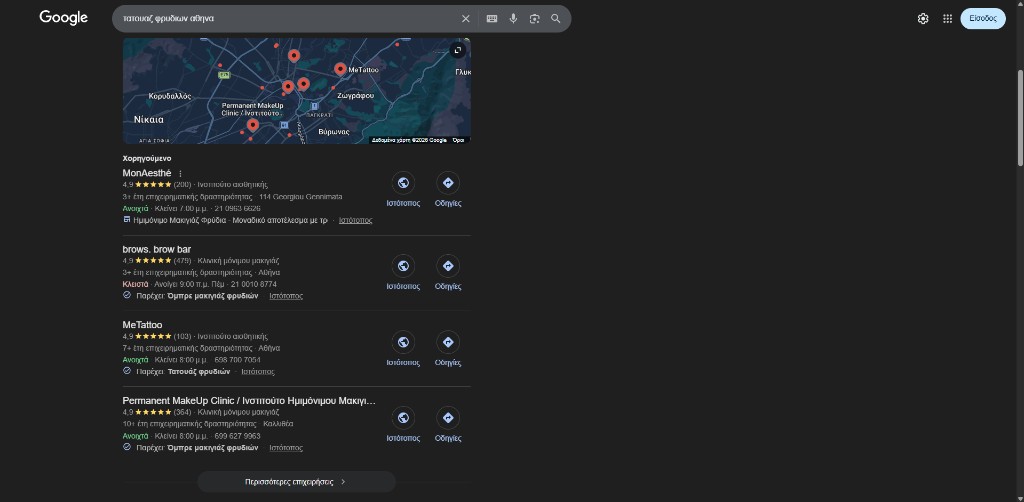Open Permanent MakeUp Clinic listing title
1024x502 pixels.
[x=249, y=401]
